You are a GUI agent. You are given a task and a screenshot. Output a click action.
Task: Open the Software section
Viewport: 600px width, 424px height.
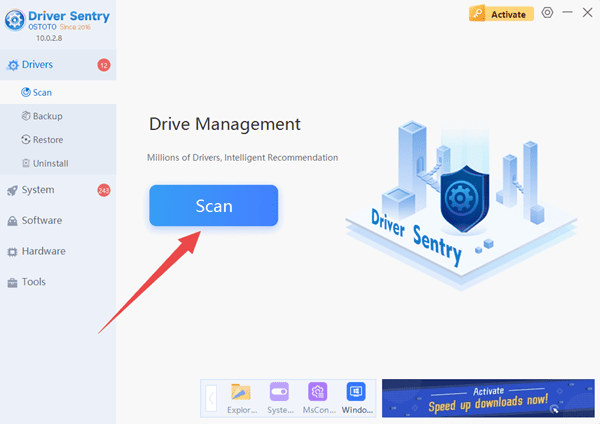(x=41, y=221)
